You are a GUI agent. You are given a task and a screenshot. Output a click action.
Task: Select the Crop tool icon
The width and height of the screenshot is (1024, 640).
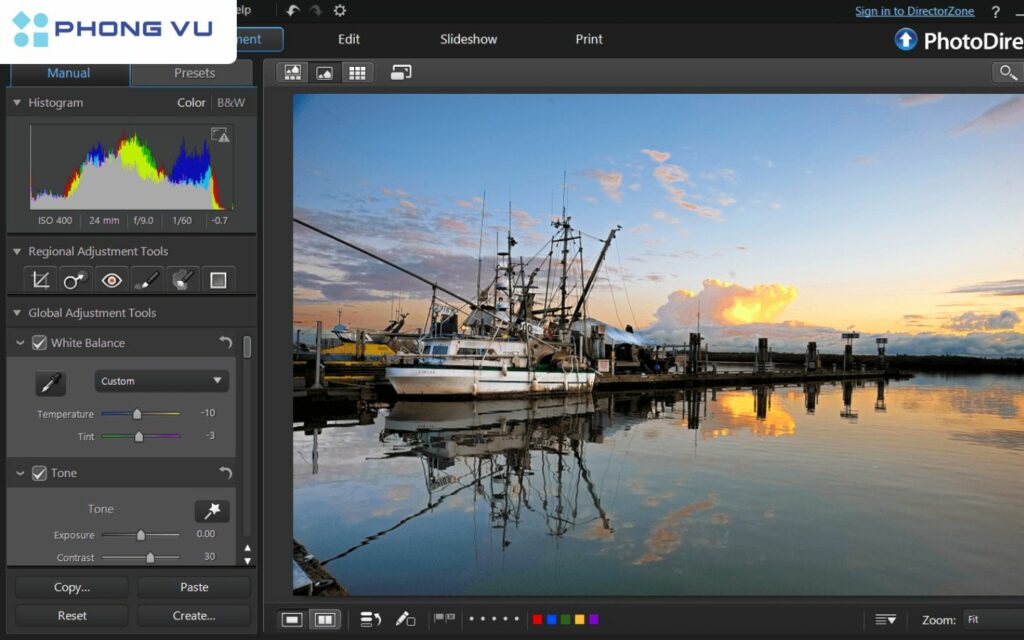[x=41, y=280]
